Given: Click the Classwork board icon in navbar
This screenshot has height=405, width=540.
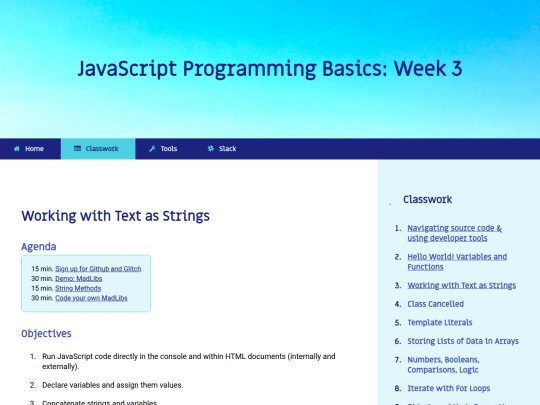Looking at the screenshot, I should (77, 149).
